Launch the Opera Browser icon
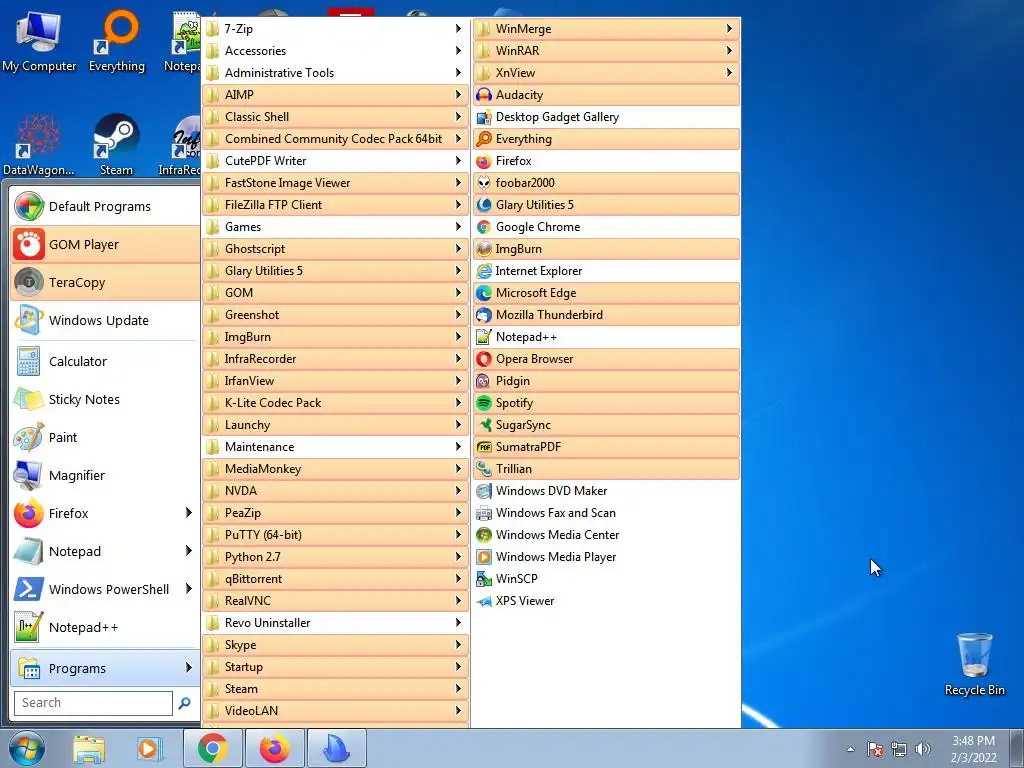The width and height of the screenshot is (1024, 768). (x=484, y=359)
